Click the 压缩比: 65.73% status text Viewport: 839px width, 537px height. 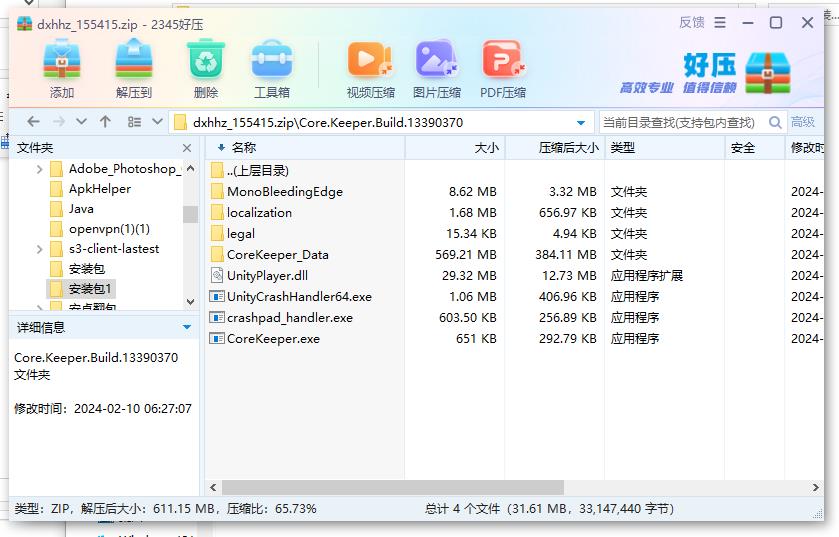(x=271, y=508)
